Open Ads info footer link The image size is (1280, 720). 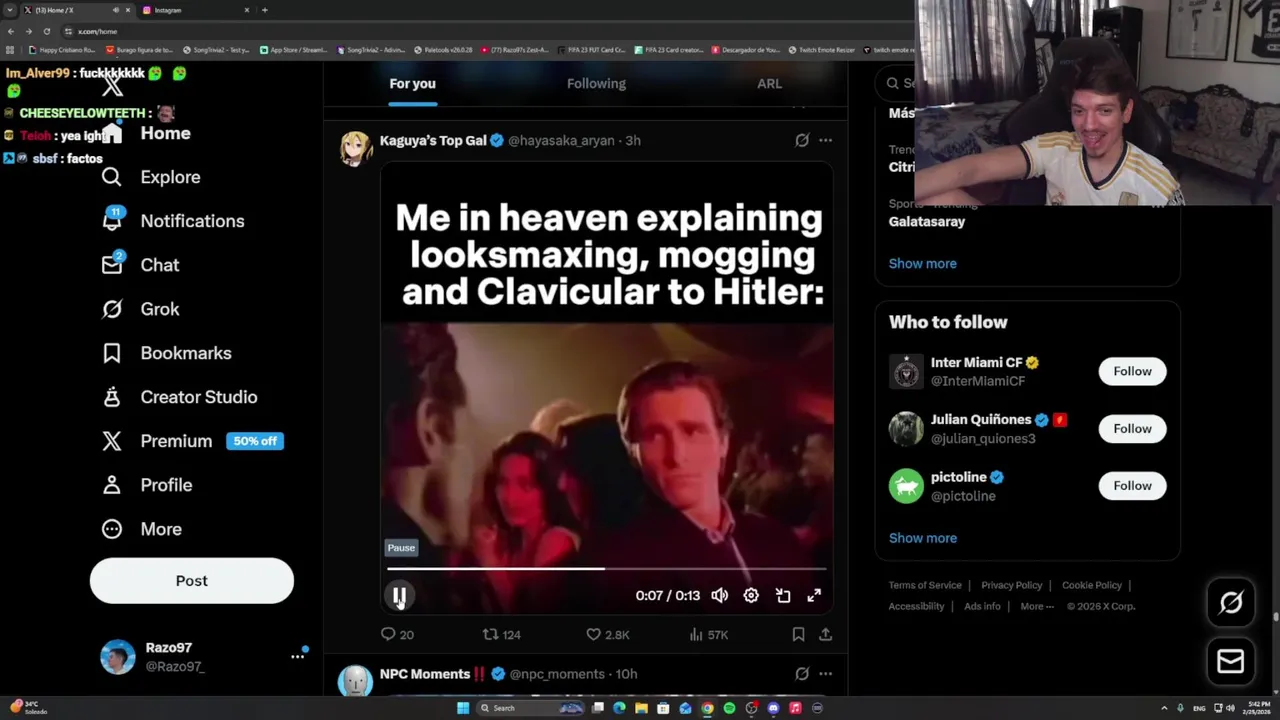click(982, 606)
